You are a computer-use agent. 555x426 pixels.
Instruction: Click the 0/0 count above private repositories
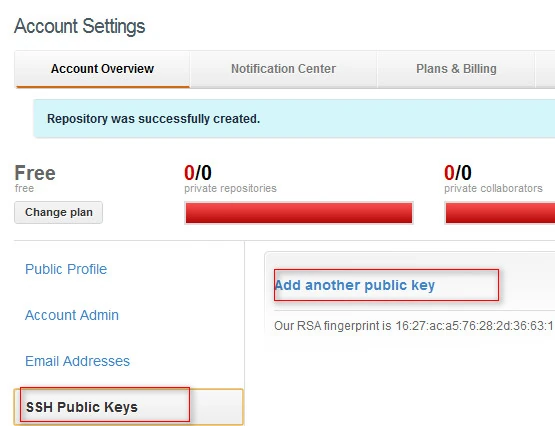[x=198, y=173]
